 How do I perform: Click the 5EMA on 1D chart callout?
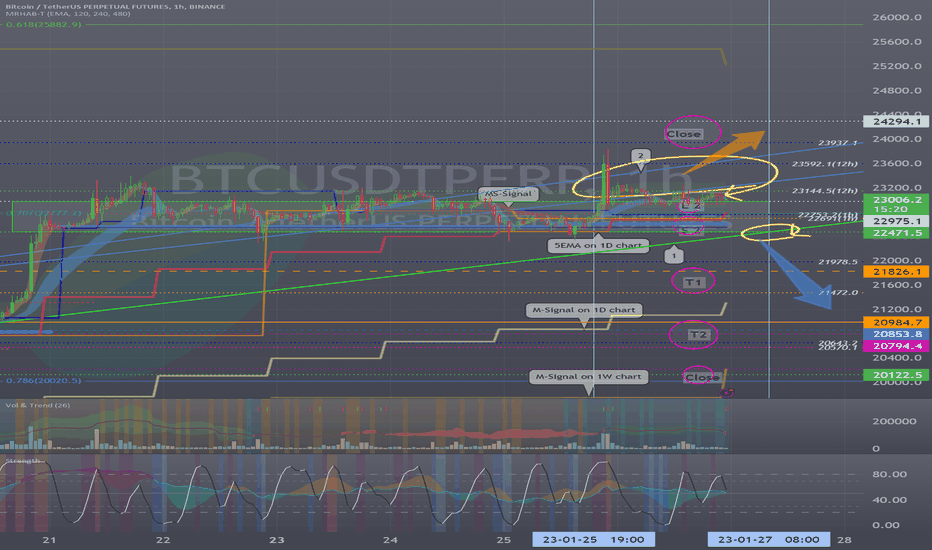pos(597,246)
